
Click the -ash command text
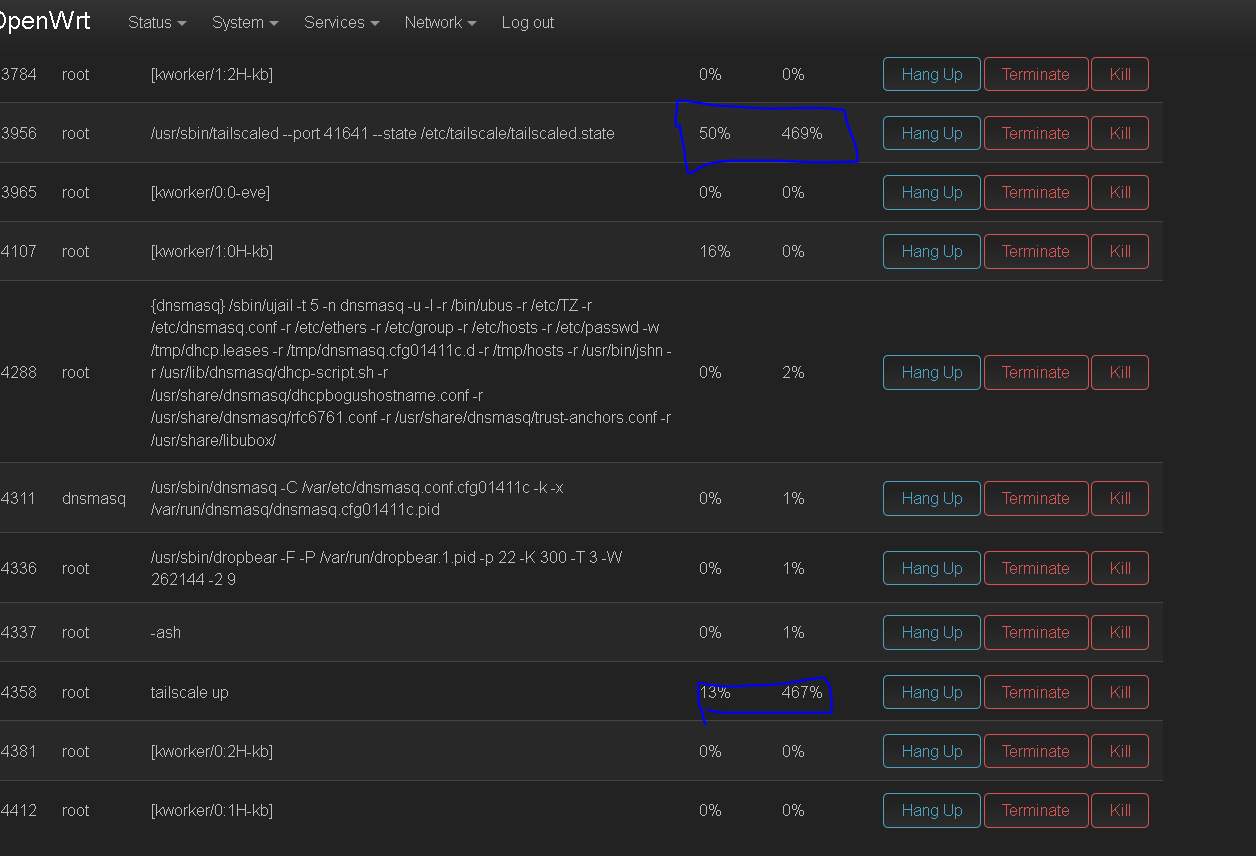[166, 632]
